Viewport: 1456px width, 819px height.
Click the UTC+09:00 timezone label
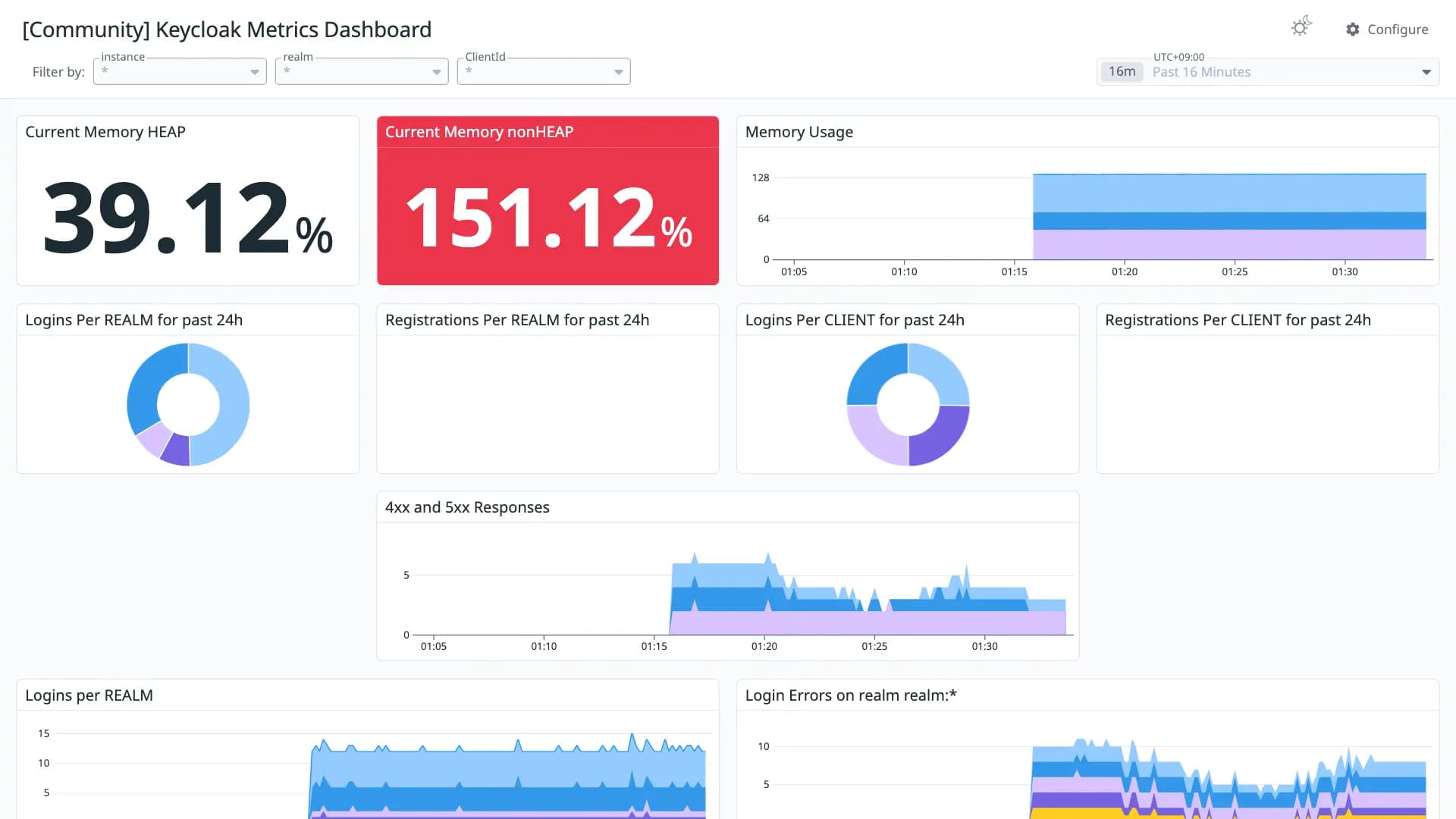pyautogui.click(x=1178, y=57)
